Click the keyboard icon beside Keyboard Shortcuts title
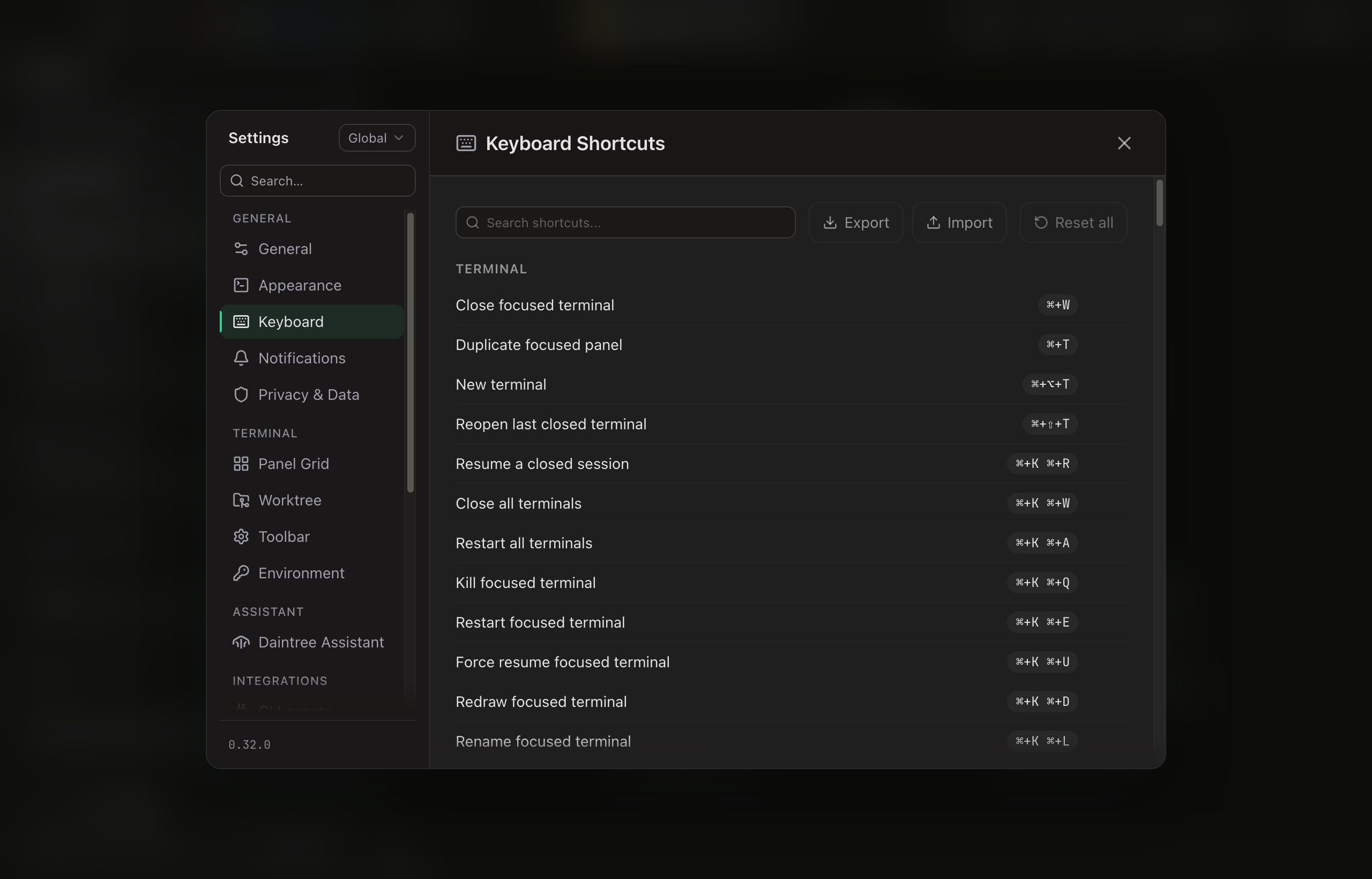The width and height of the screenshot is (1372, 879). [466, 143]
